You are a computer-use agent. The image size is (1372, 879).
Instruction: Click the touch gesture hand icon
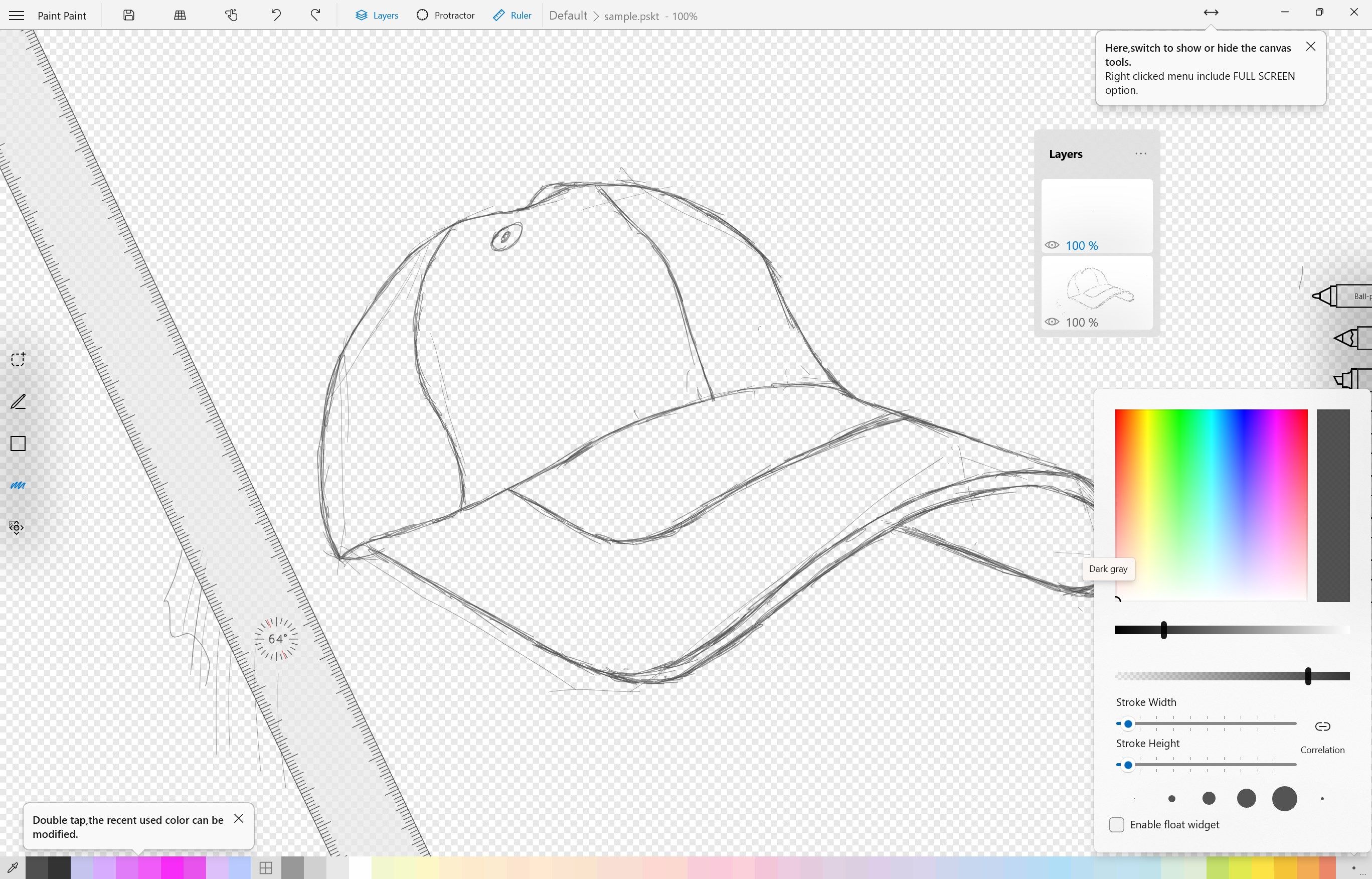tap(231, 16)
